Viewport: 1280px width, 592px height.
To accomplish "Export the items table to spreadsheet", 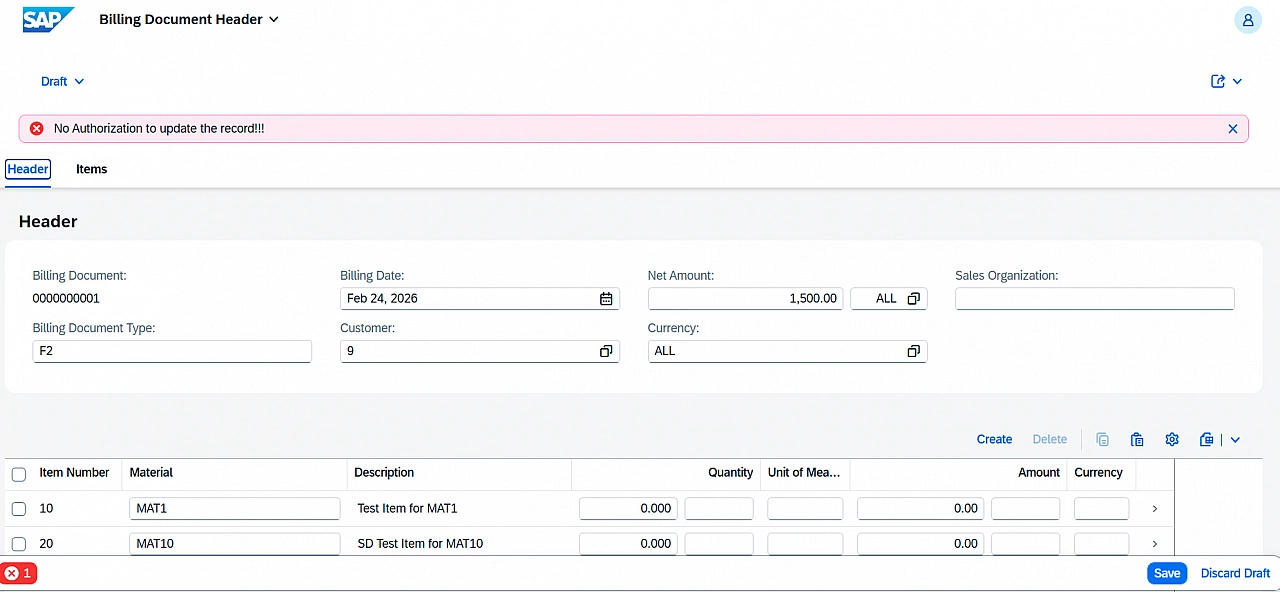I will pos(1206,439).
